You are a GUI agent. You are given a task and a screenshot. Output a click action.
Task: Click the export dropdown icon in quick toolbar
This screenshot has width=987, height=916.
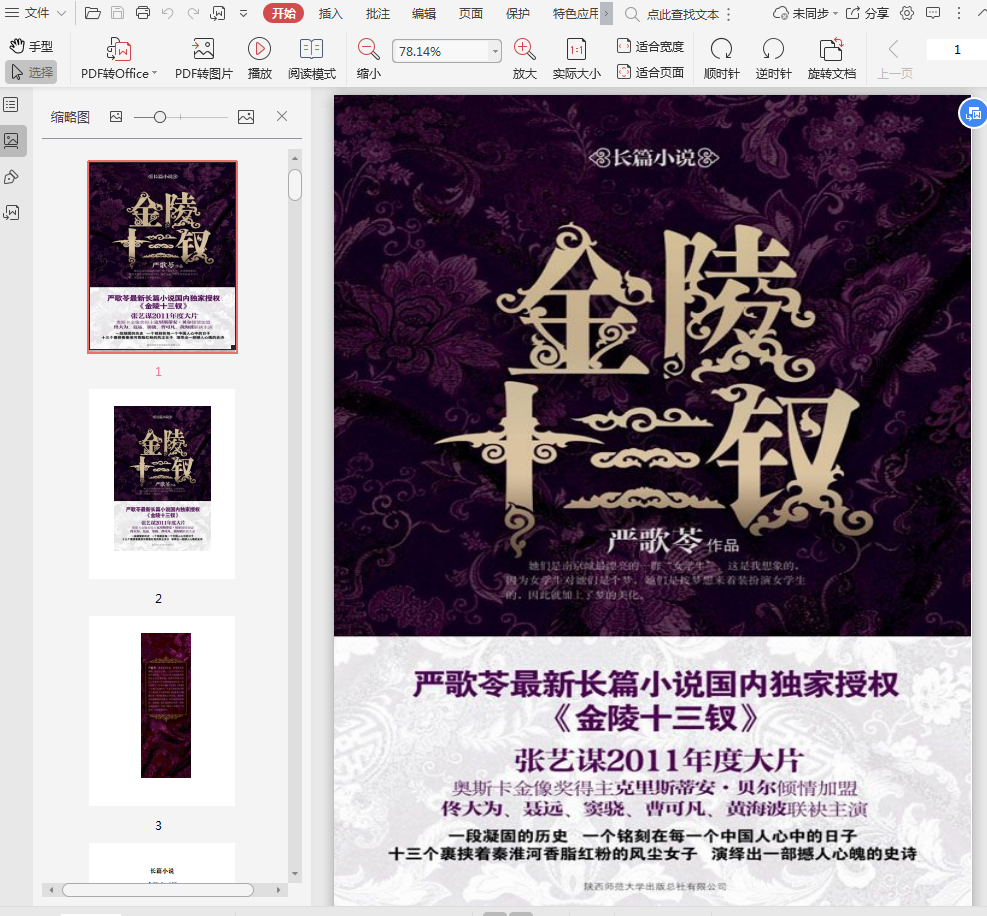[x=217, y=13]
